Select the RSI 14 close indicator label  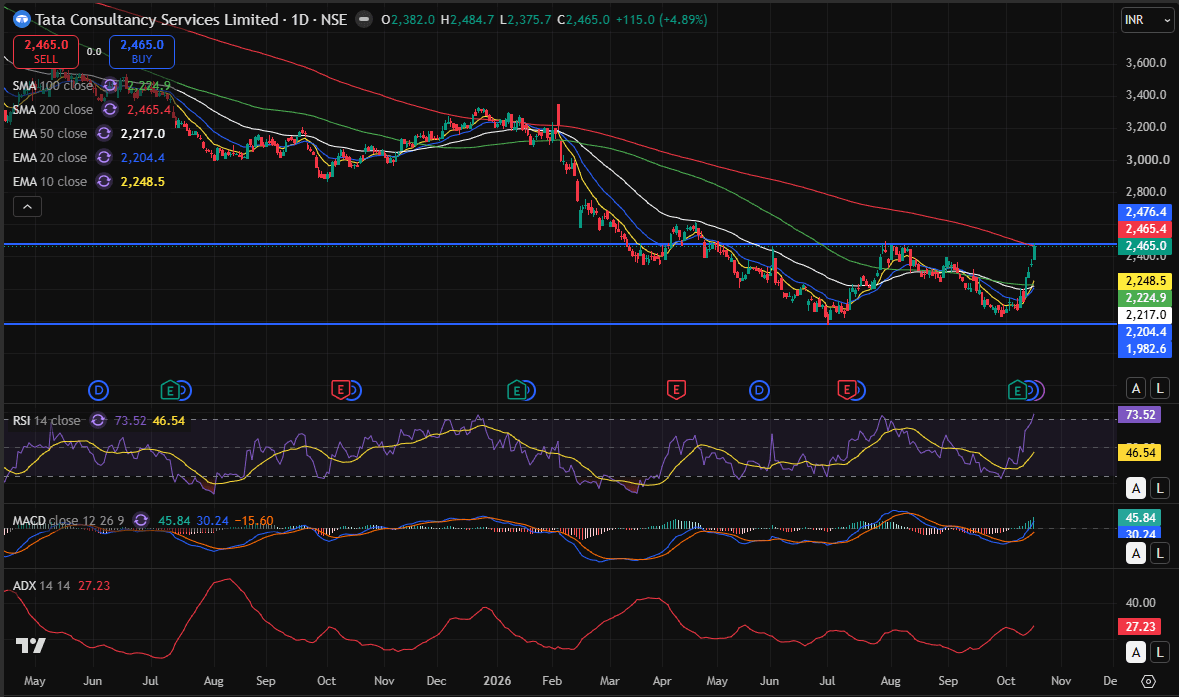[x=47, y=420]
